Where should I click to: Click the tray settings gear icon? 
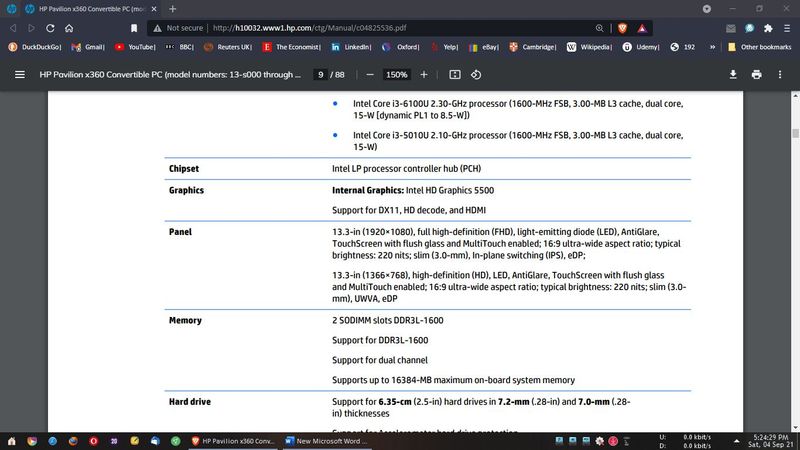pos(599,441)
